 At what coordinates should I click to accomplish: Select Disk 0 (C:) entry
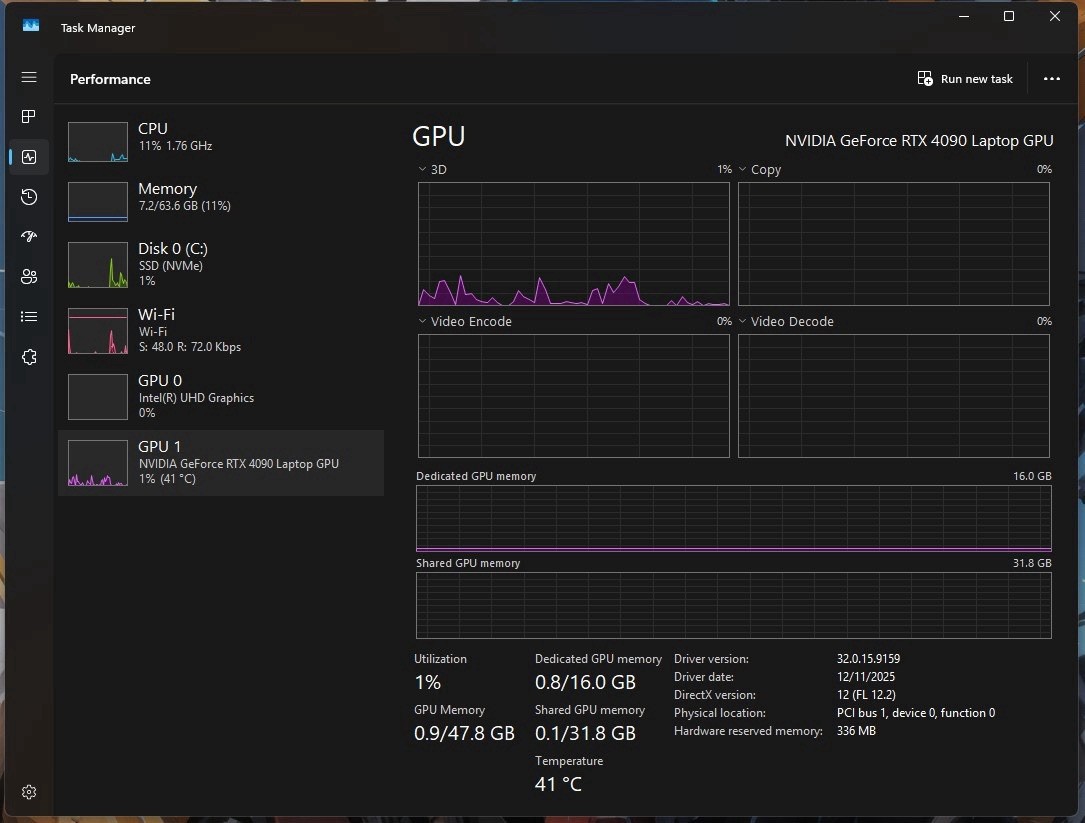[x=221, y=264]
